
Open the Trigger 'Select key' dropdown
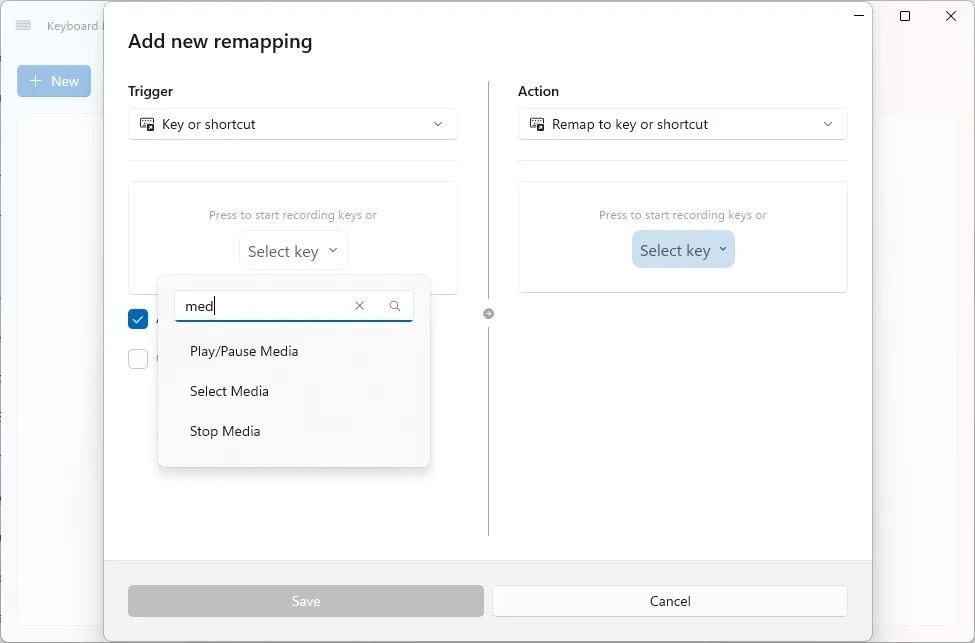pyautogui.click(x=293, y=251)
